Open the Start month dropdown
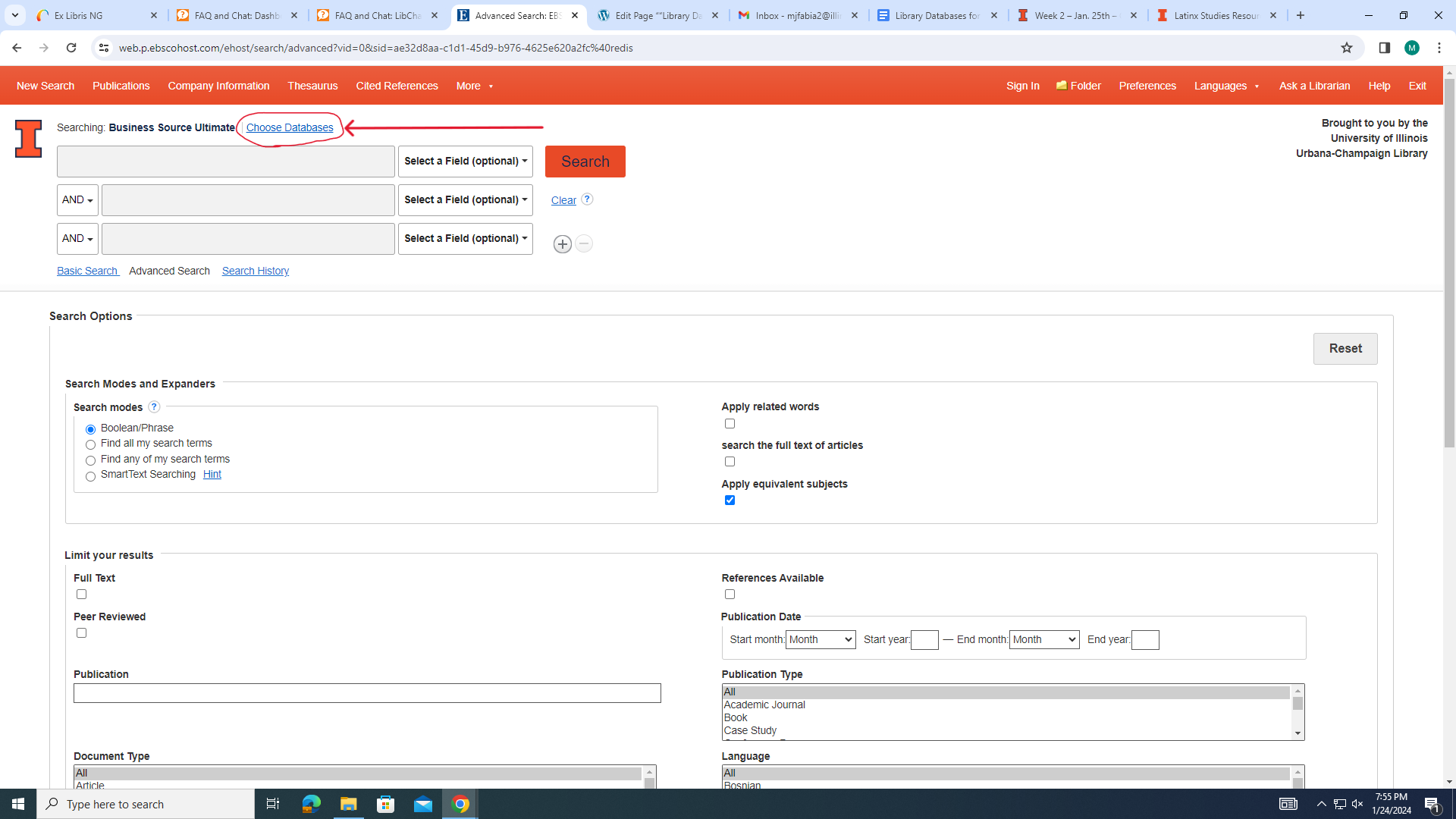The image size is (1456, 819). pyautogui.click(x=820, y=640)
